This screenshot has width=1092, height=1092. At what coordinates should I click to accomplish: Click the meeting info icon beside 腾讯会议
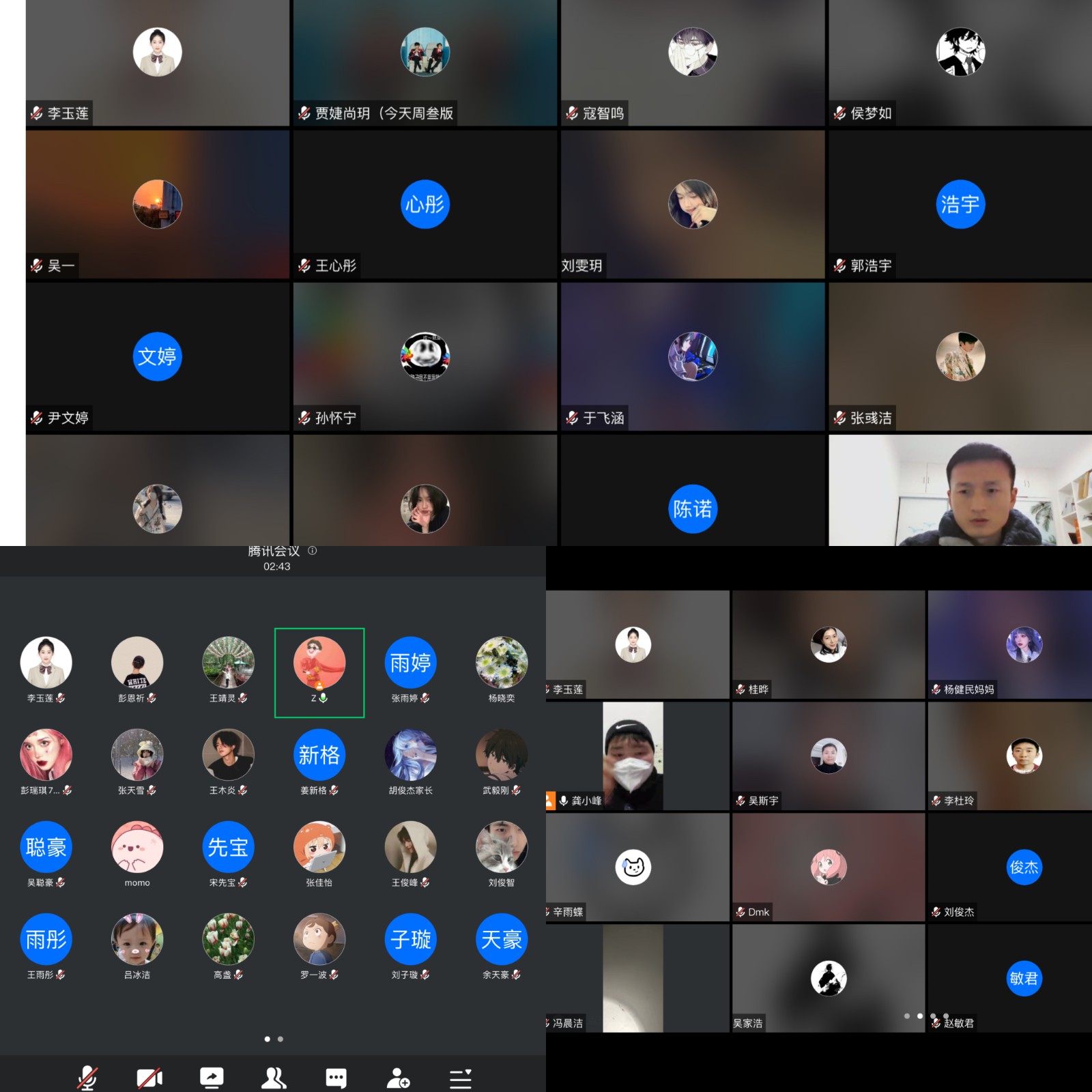313,551
